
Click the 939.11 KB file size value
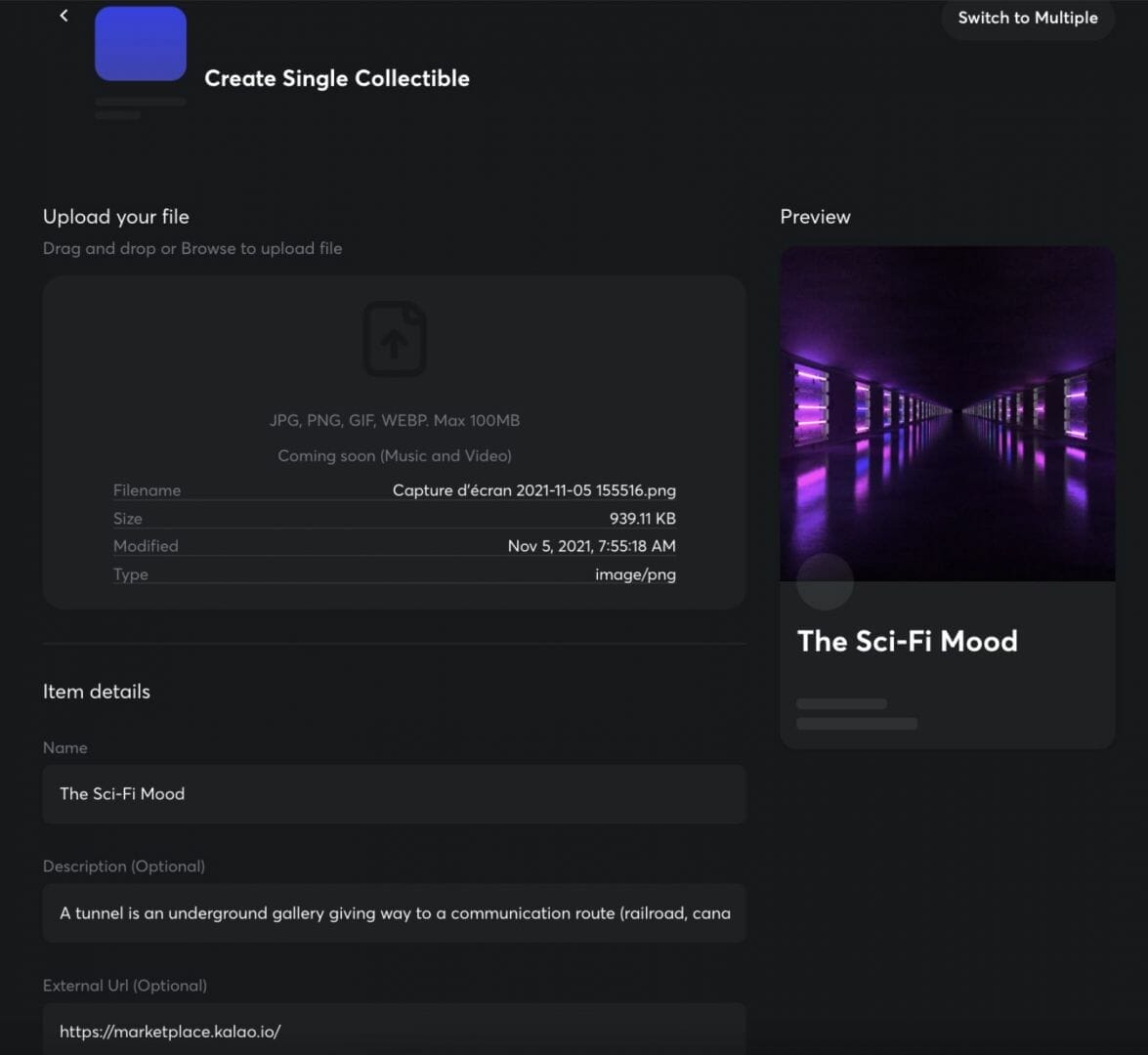(x=642, y=519)
